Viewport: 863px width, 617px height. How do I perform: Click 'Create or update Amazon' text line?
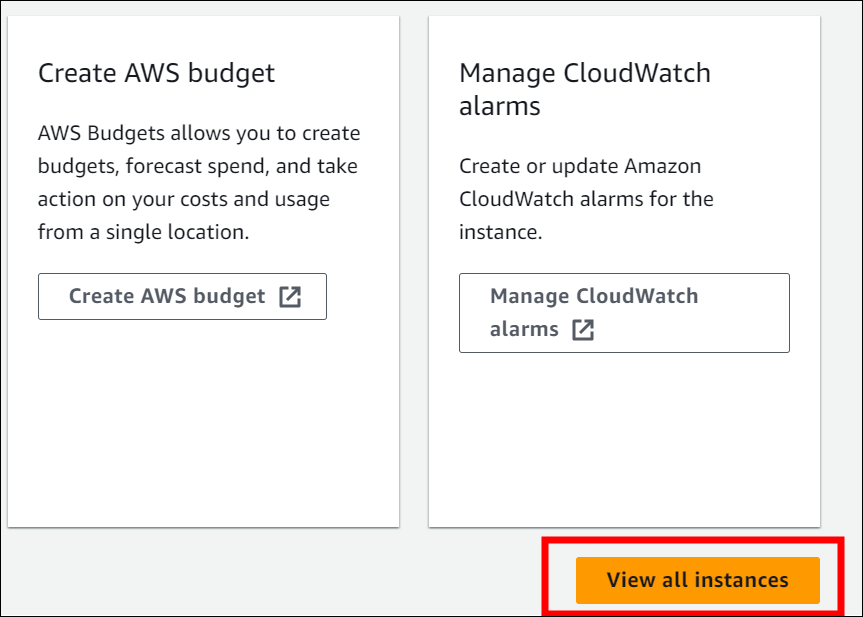click(580, 166)
